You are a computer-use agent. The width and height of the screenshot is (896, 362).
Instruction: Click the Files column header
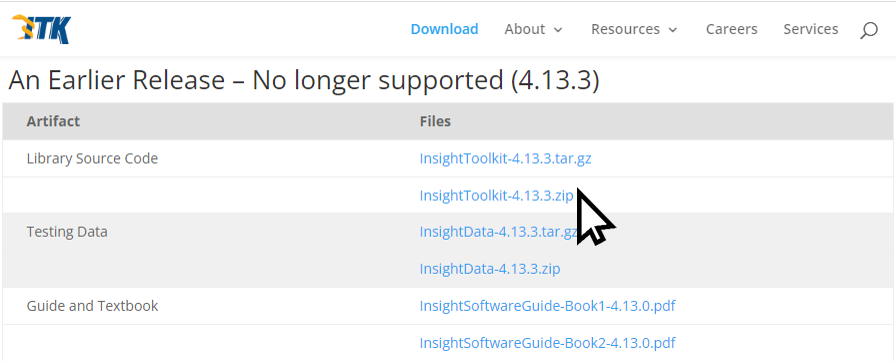point(435,121)
